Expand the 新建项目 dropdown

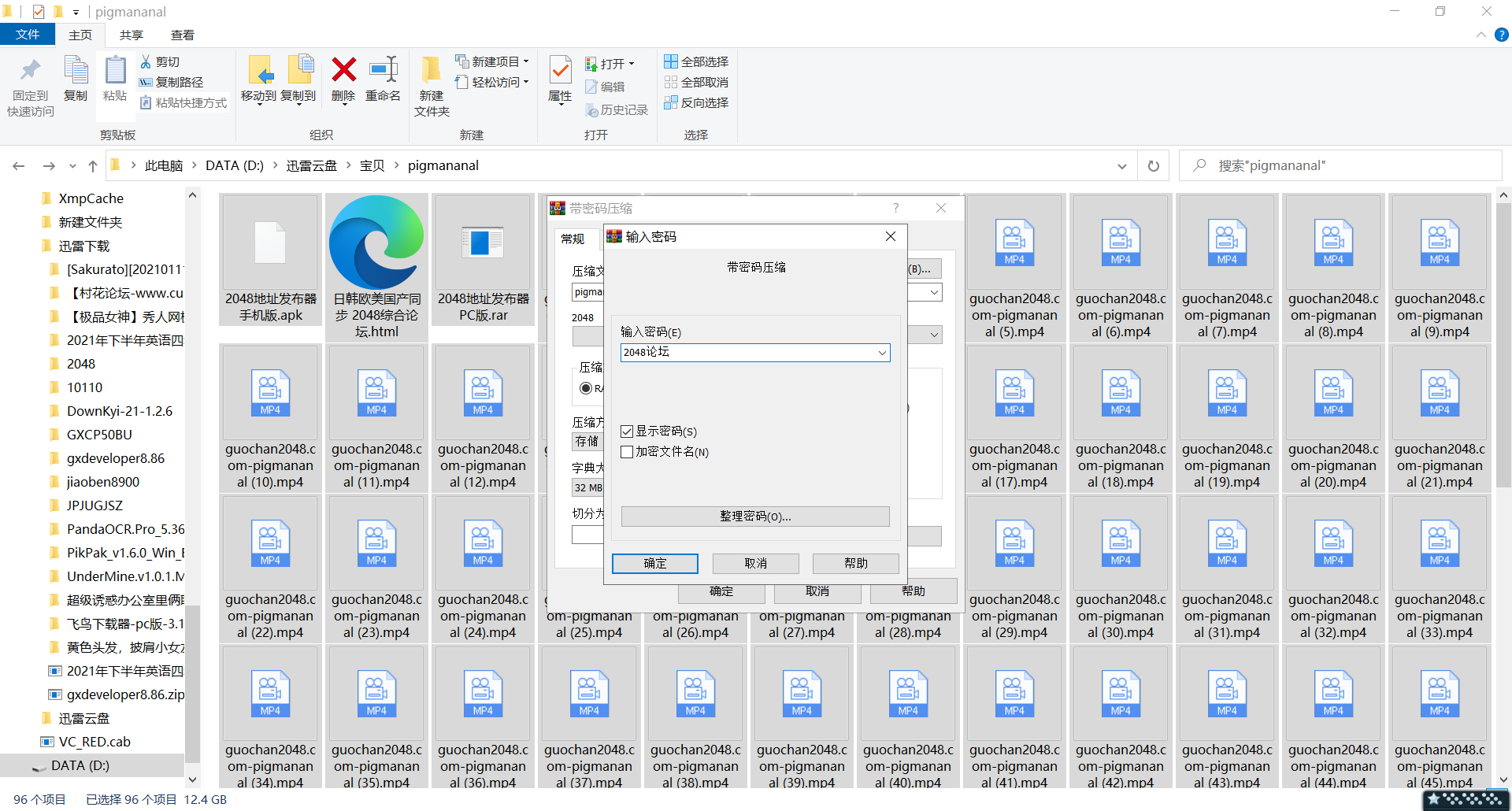526,61
